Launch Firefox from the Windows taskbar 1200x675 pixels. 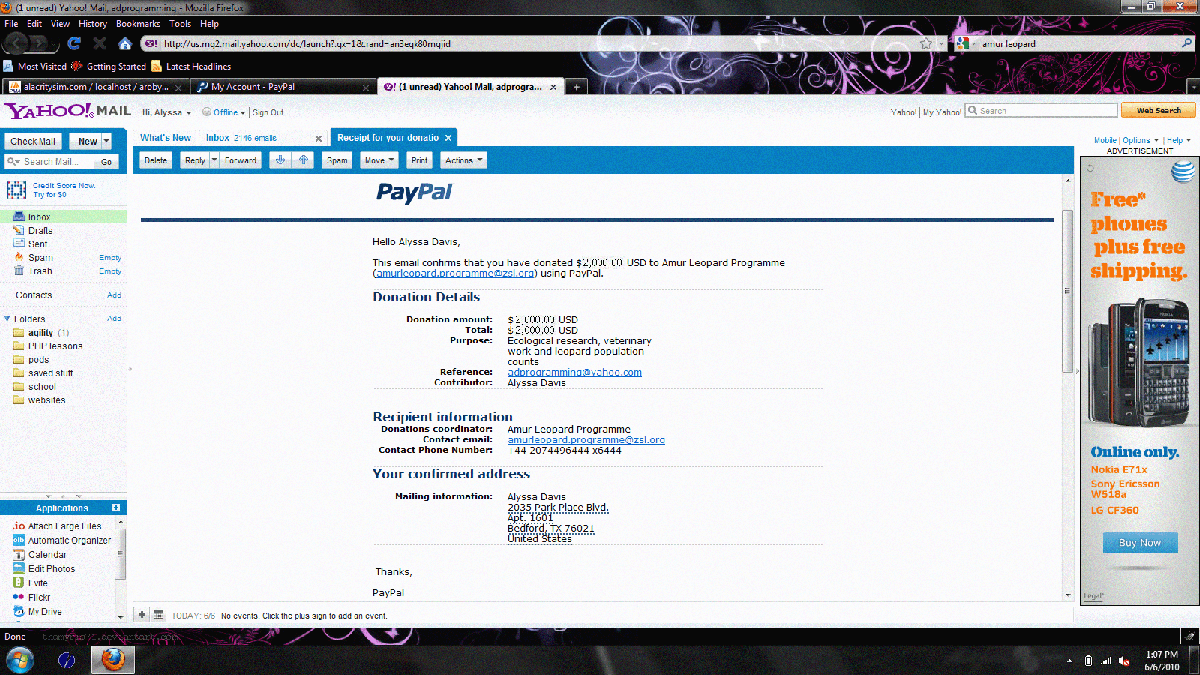[x=113, y=660]
